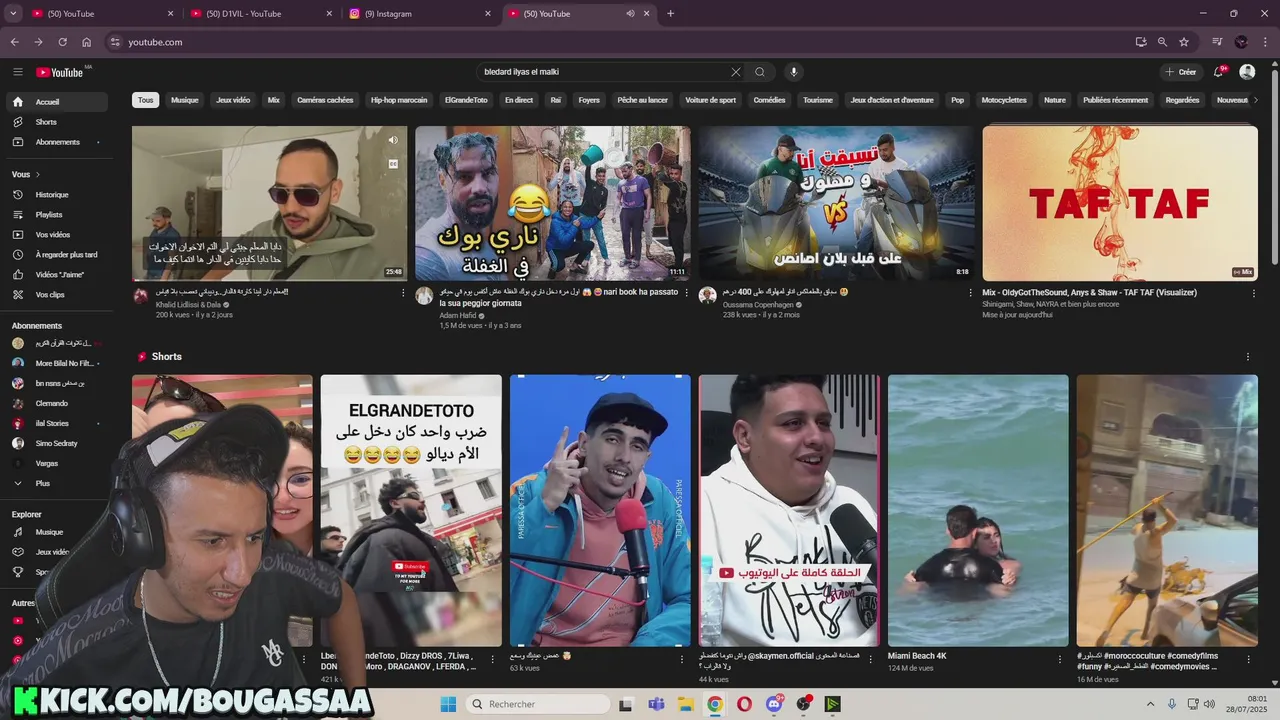Open options for Khalid Lidlissi video
This screenshot has height=720, width=1280.
pyautogui.click(x=404, y=293)
